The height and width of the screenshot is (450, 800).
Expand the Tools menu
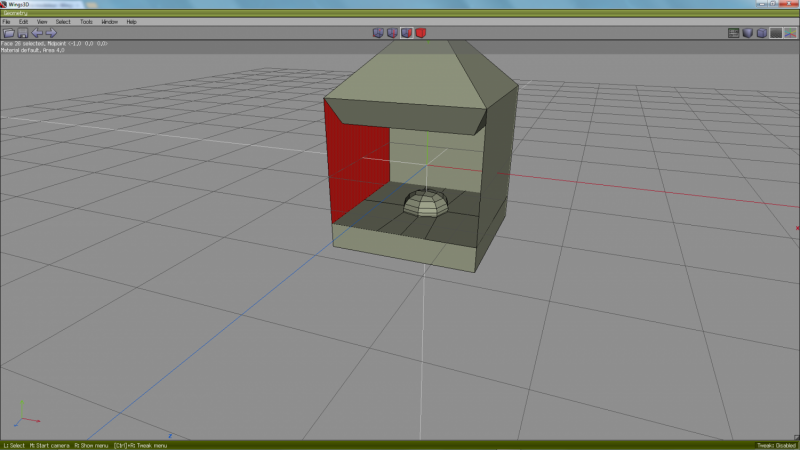pos(86,21)
